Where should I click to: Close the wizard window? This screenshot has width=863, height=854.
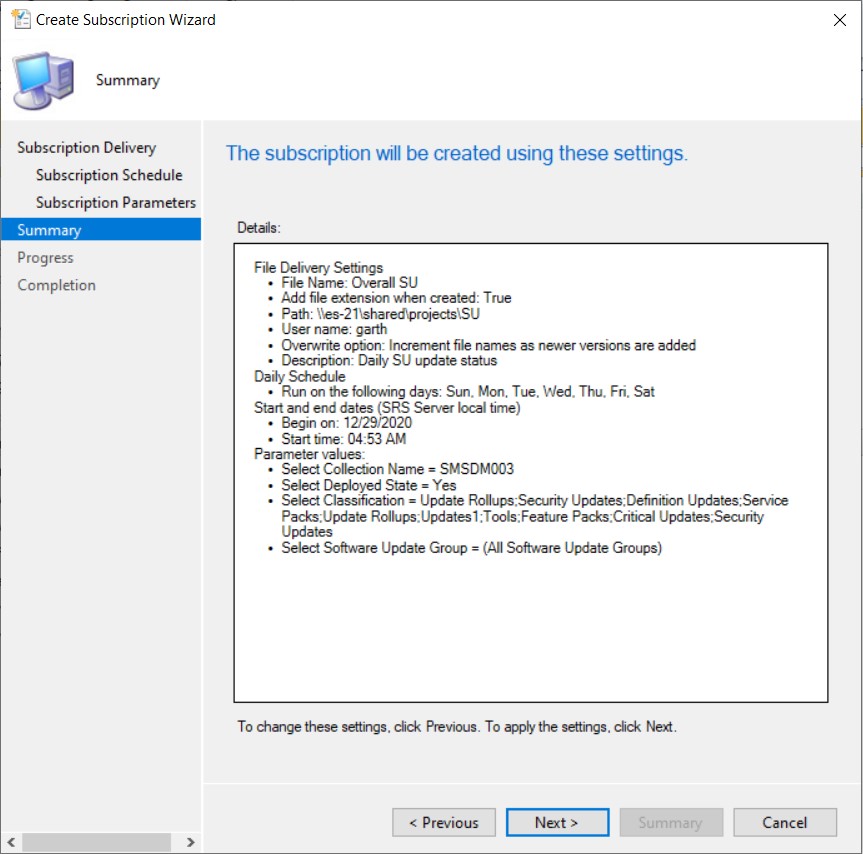tap(839, 19)
